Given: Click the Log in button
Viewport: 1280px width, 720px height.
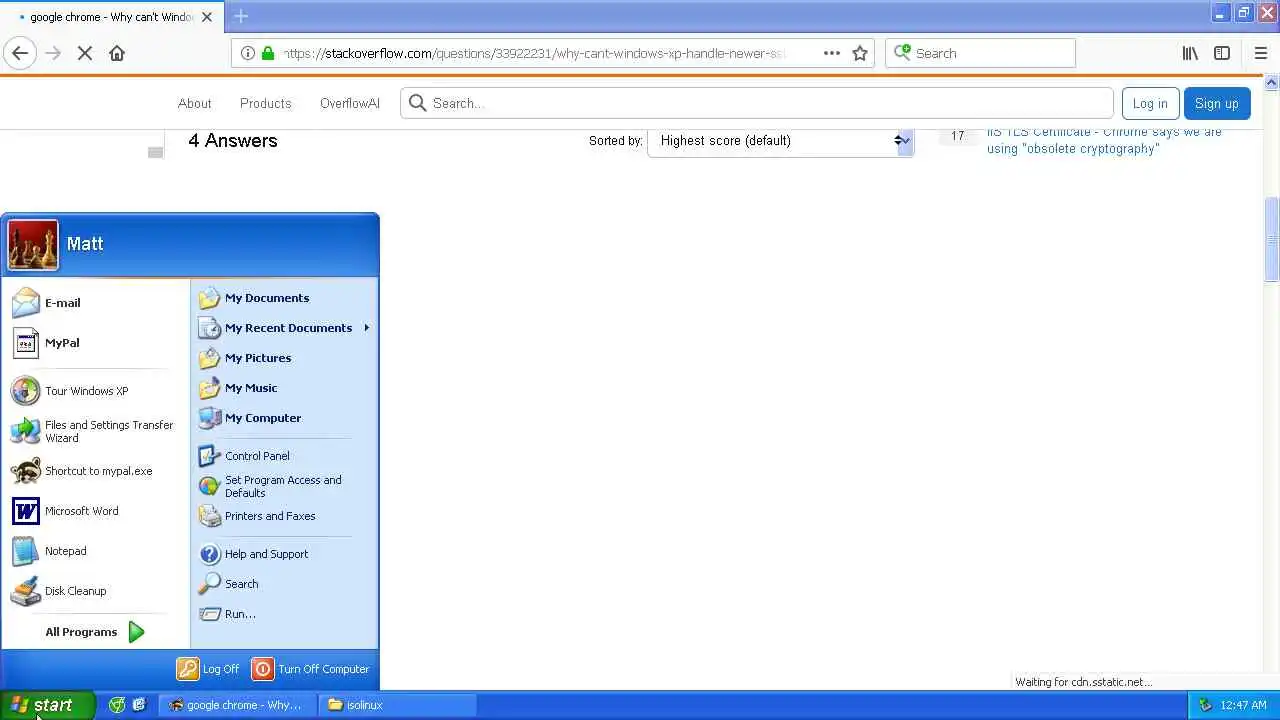Looking at the screenshot, I should click(x=1150, y=103).
